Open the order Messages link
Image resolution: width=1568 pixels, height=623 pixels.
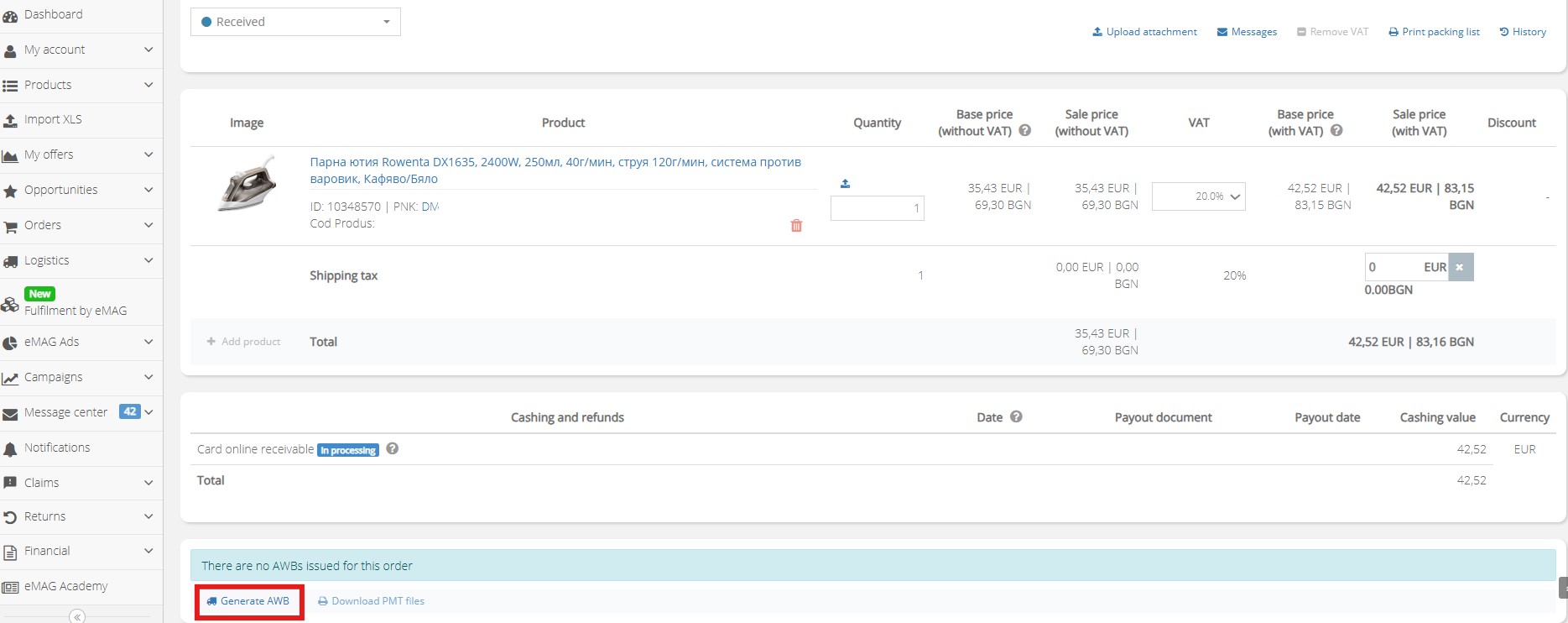1247,32
